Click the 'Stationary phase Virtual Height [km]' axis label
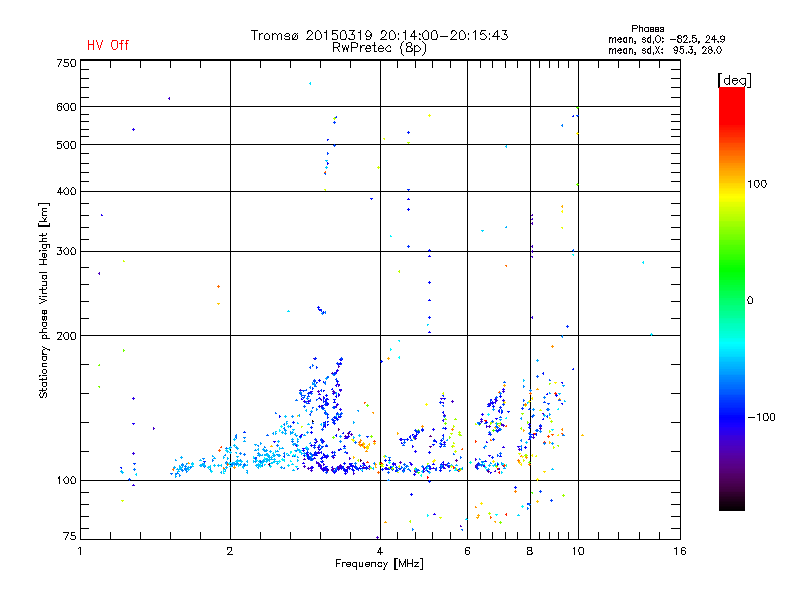Viewport: 800px width, 600px height. pos(44,300)
